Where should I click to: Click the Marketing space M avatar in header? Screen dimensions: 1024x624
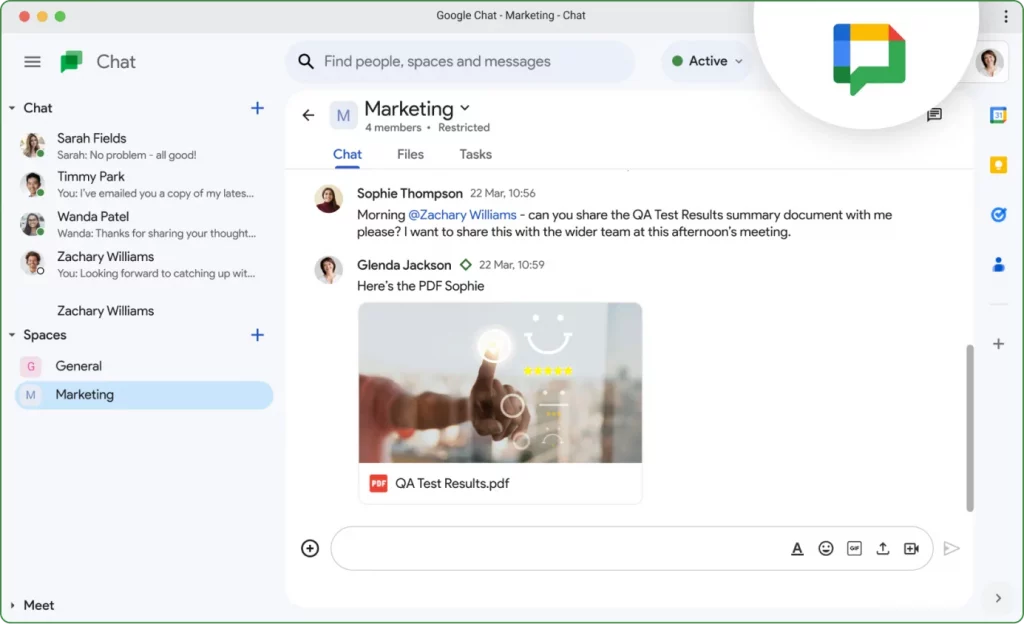tap(343, 116)
